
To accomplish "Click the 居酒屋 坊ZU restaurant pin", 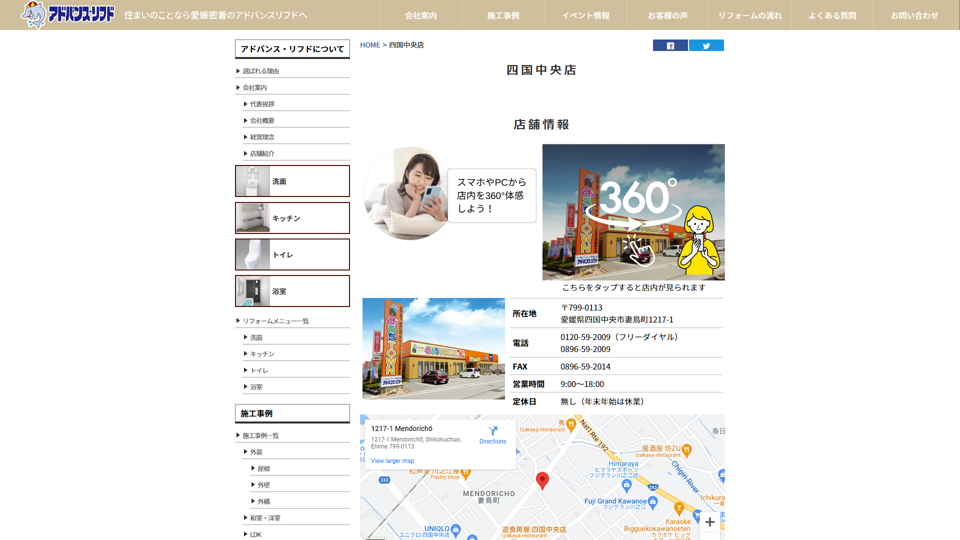I will [x=686, y=450].
